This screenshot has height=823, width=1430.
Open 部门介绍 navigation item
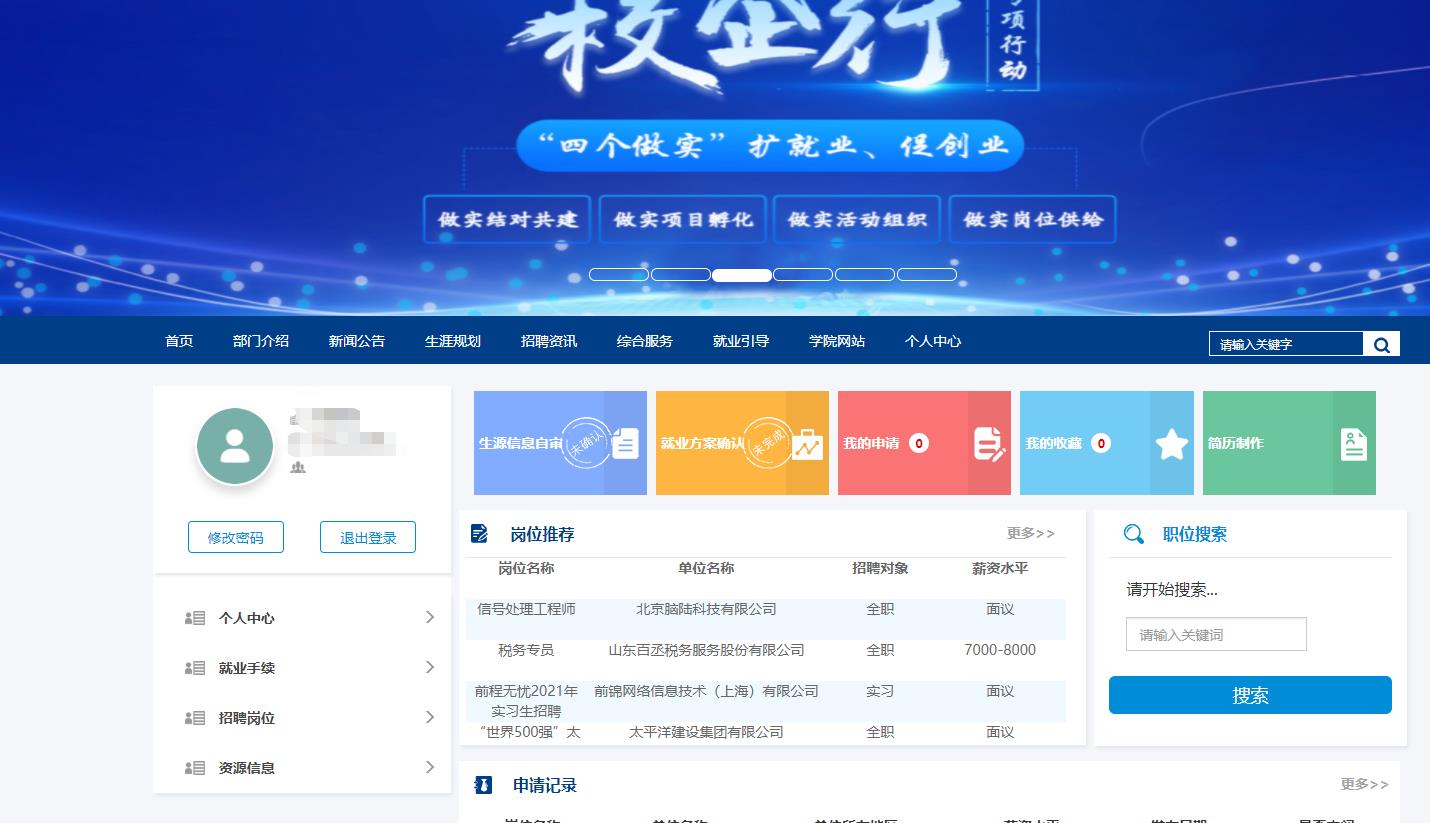click(261, 341)
